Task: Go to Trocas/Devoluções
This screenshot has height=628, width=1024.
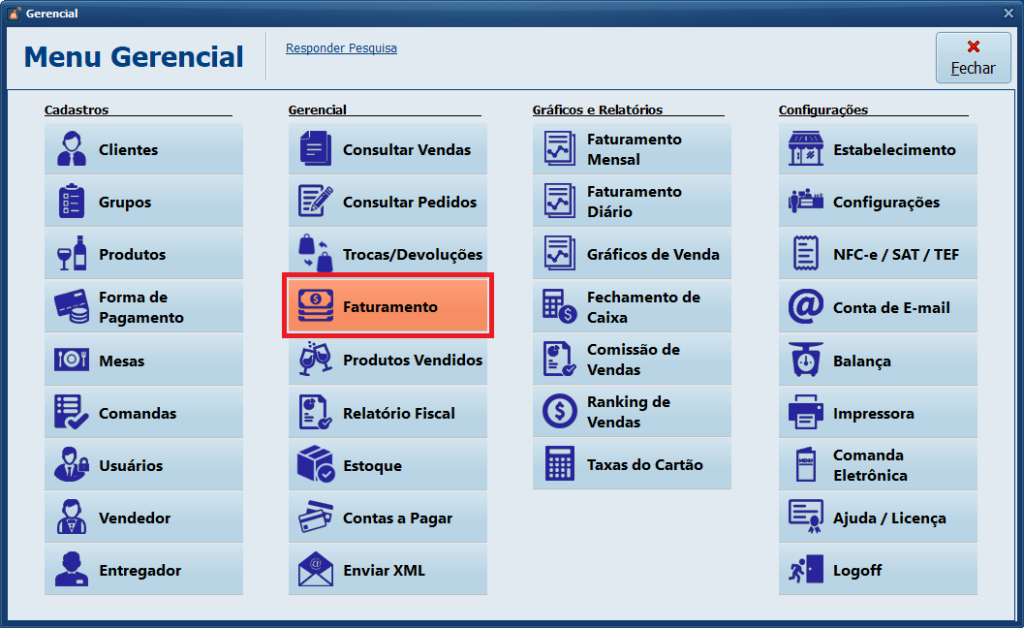Action: (388, 254)
